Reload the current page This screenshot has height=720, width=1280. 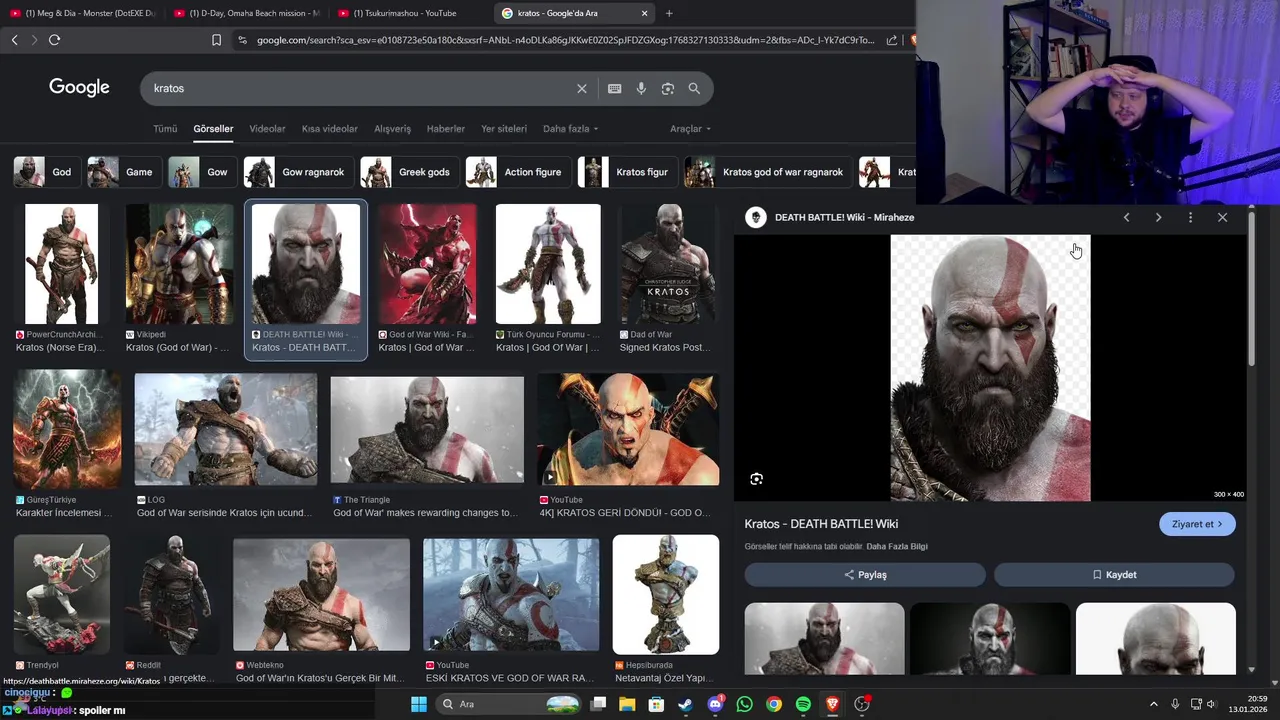pyautogui.click(x=54, y=40)
